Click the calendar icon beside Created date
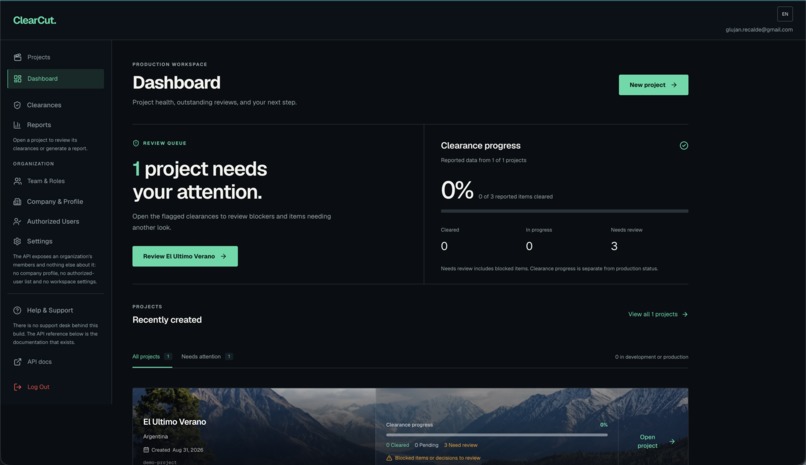The image size is (806, 465). point(146,450)
